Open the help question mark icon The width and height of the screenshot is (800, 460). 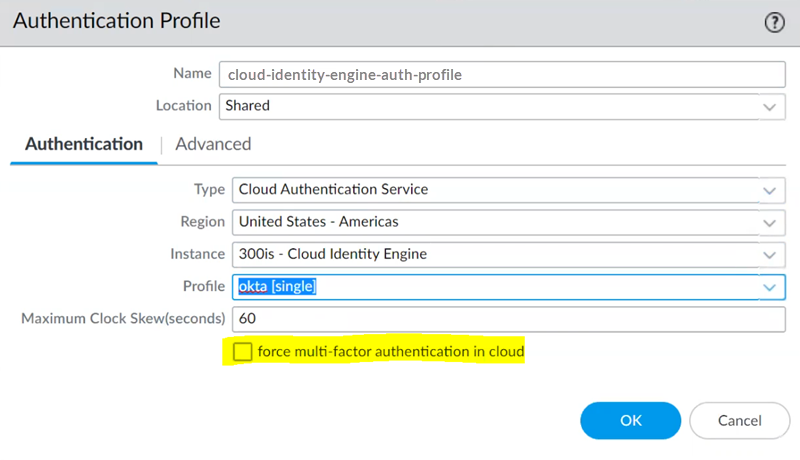[774, 23]
